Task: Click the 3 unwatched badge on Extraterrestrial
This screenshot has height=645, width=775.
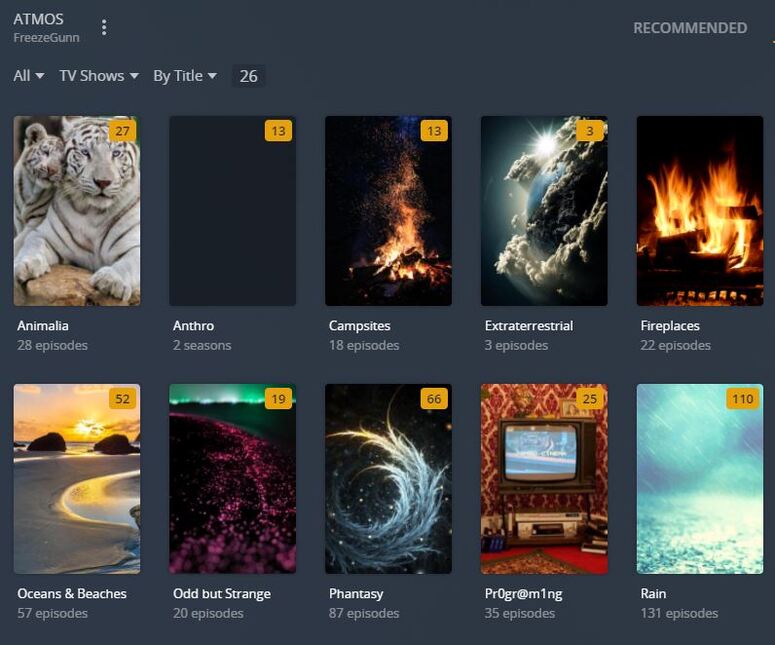Action: [590, 131]
